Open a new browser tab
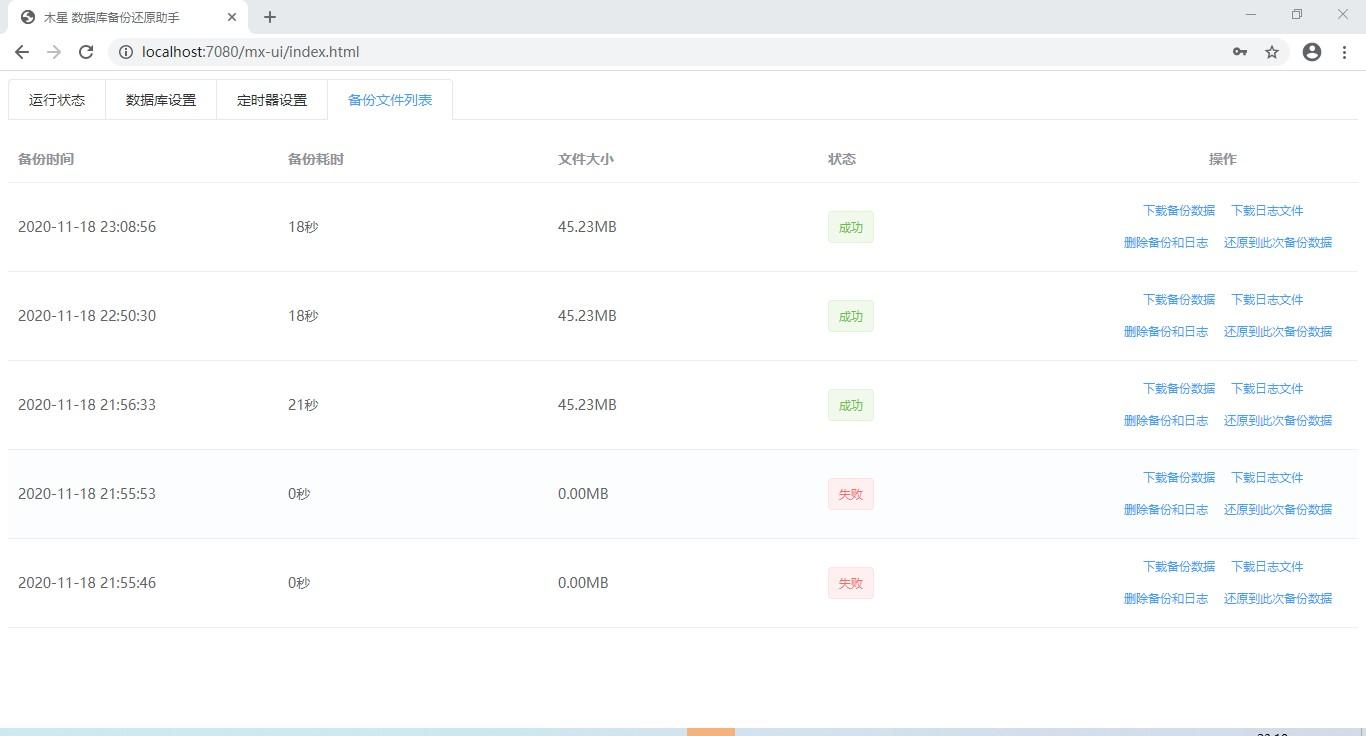 [270, 17]
